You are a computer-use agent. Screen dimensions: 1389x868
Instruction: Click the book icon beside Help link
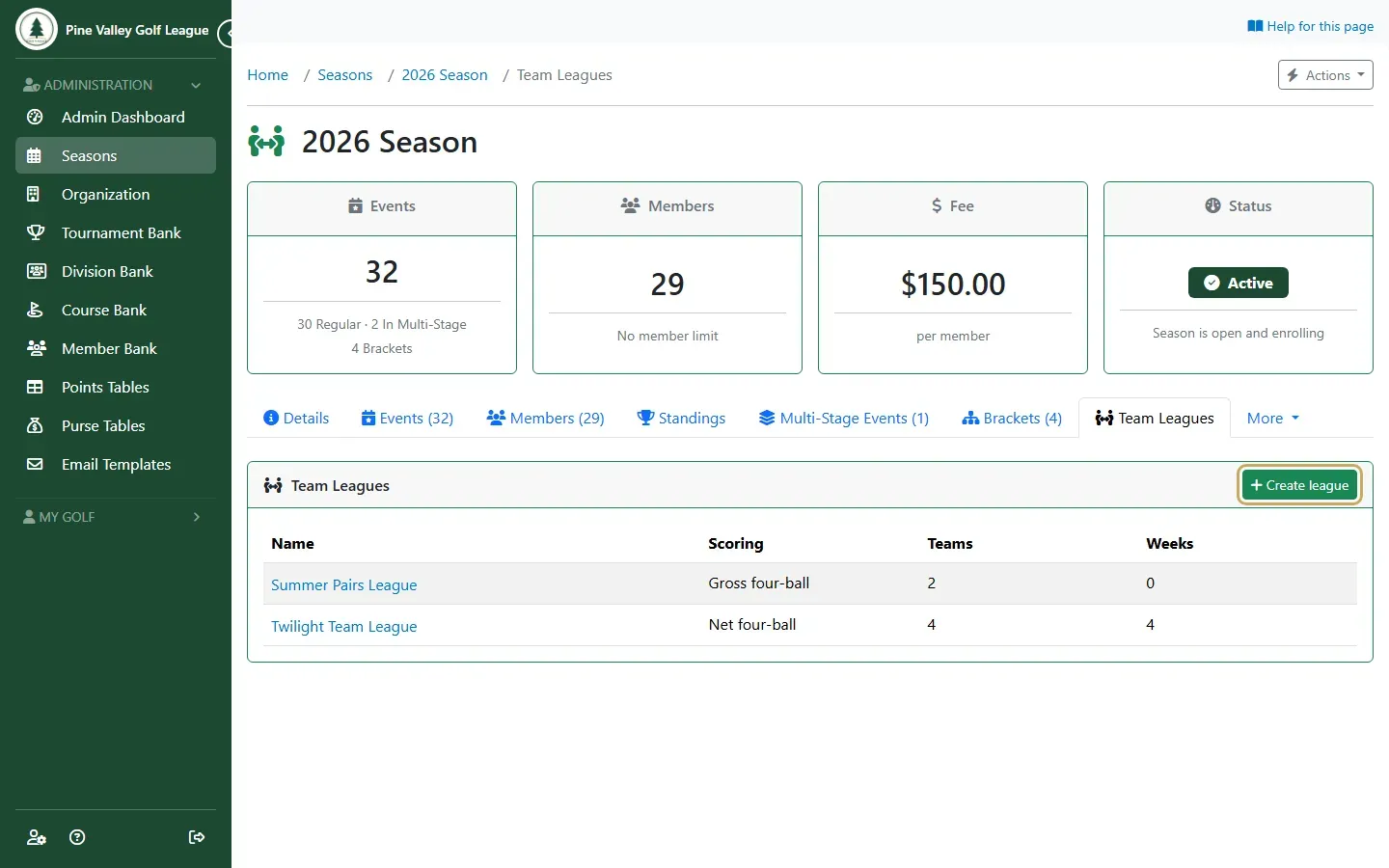coord(1255,26)
